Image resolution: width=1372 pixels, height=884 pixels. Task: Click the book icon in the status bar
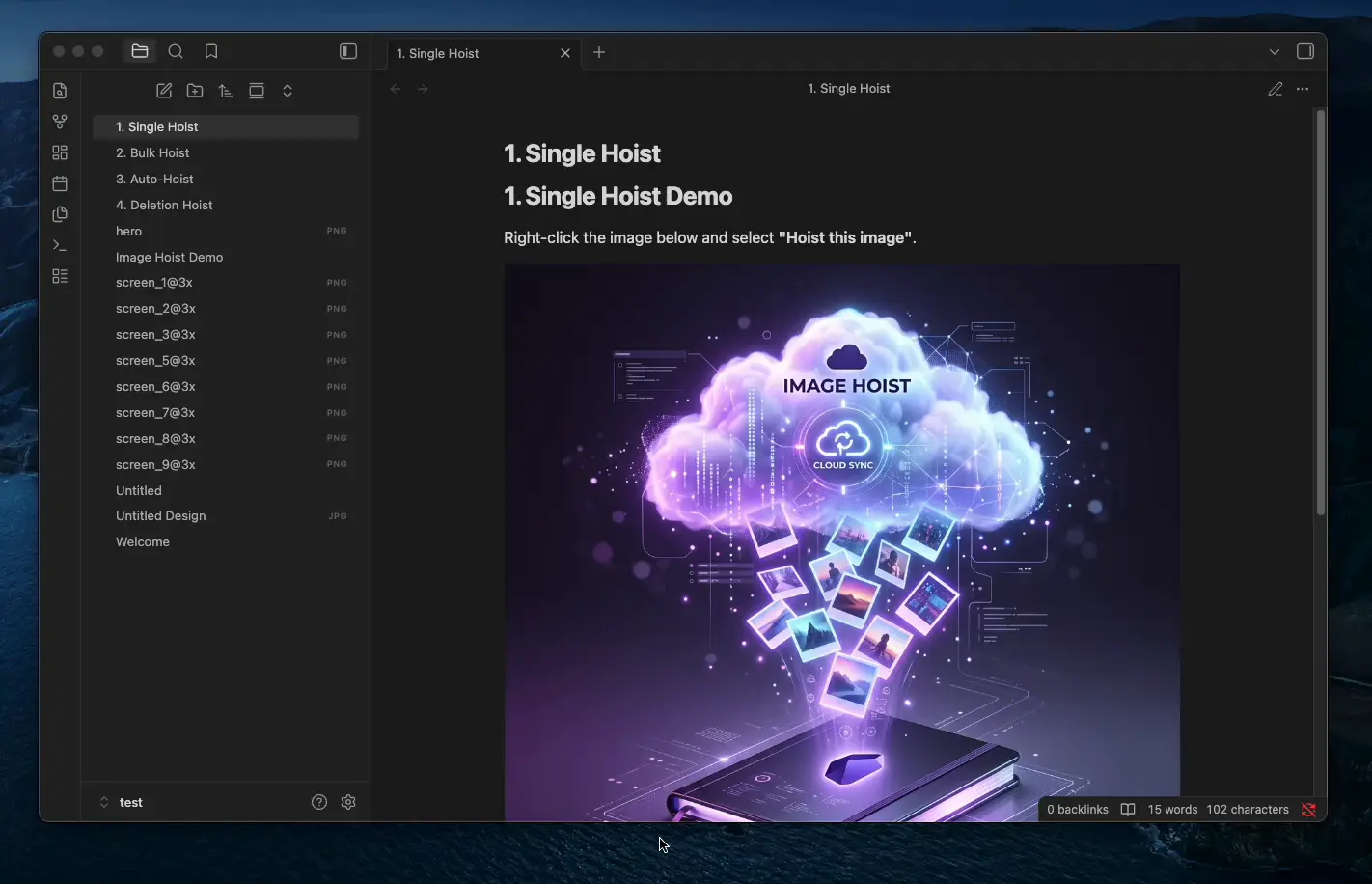(x=1128, y=810)
